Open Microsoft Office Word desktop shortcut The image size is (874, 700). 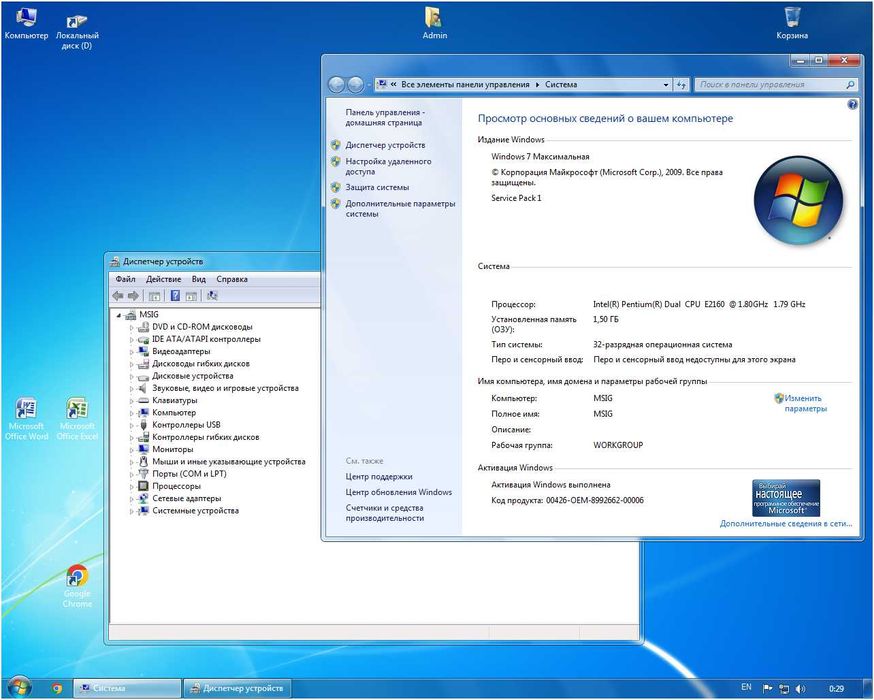pos(26,419)
